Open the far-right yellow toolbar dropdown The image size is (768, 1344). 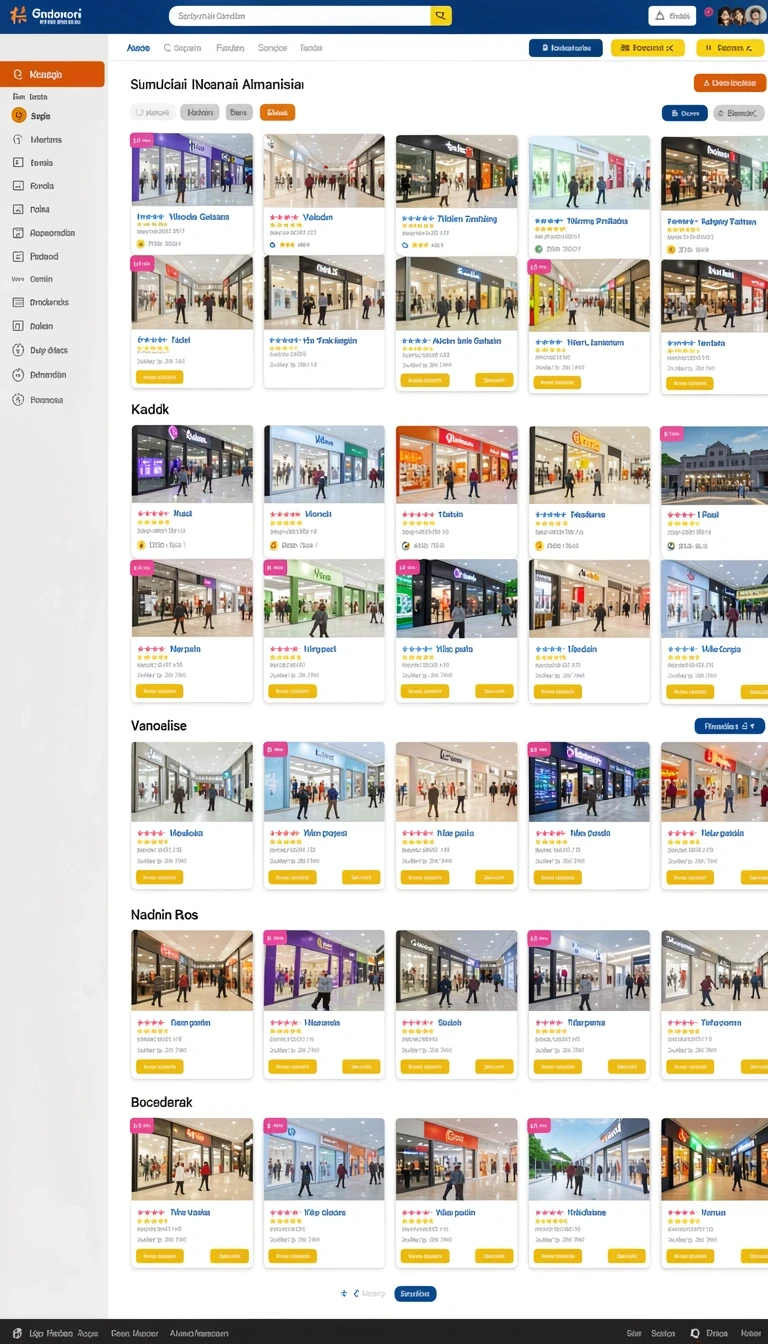(x=730, y=47)
